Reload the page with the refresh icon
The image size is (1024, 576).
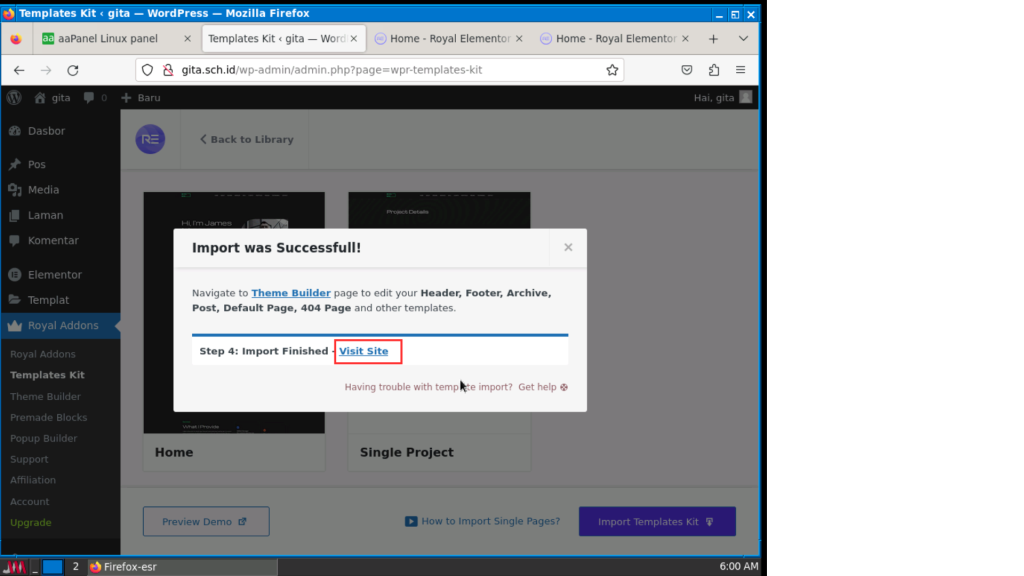[73, 70]
